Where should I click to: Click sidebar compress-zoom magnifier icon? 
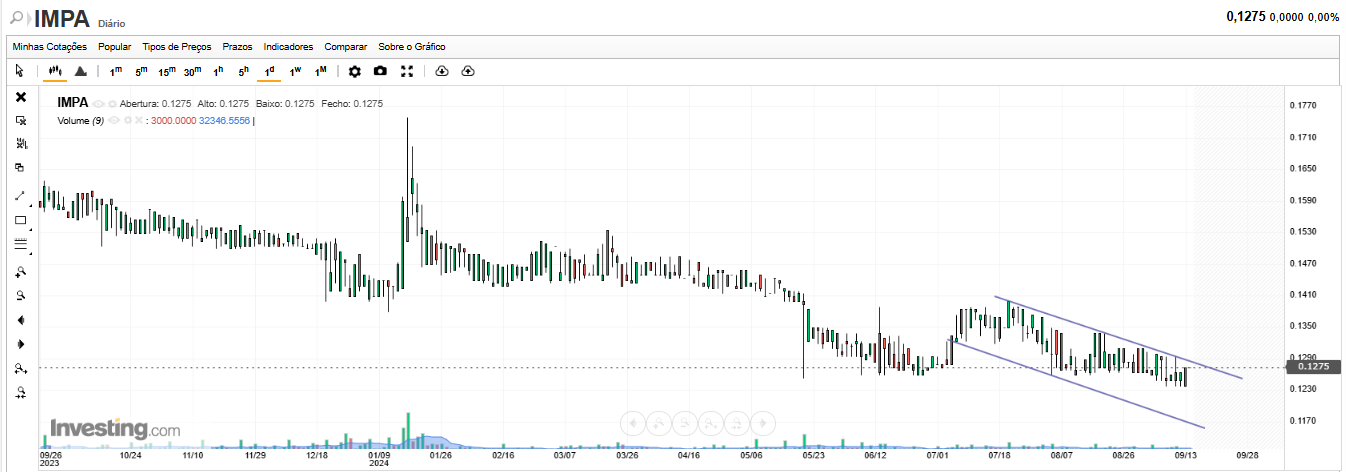coord(20,393)
